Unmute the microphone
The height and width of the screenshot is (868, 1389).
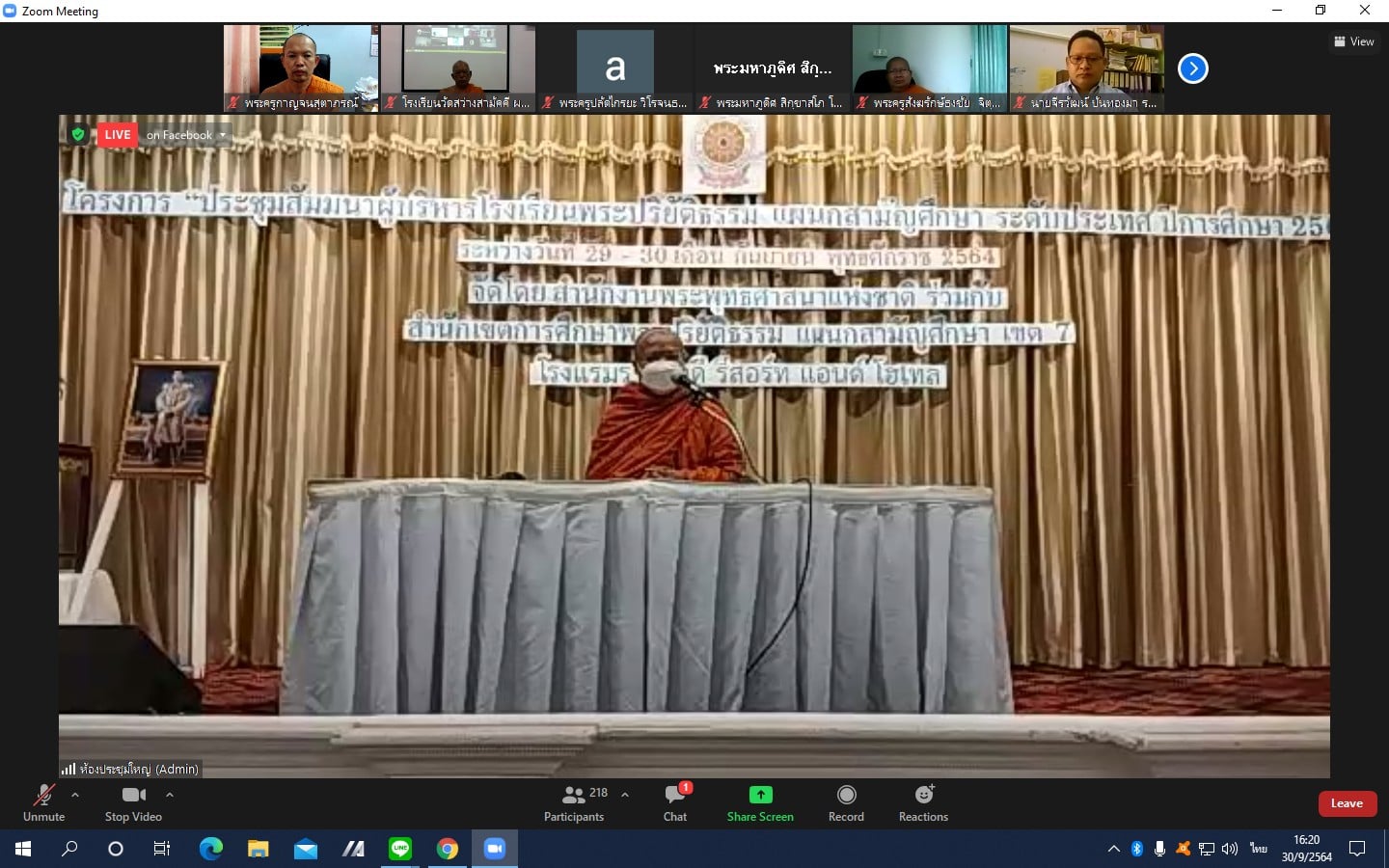click(43, 802)
